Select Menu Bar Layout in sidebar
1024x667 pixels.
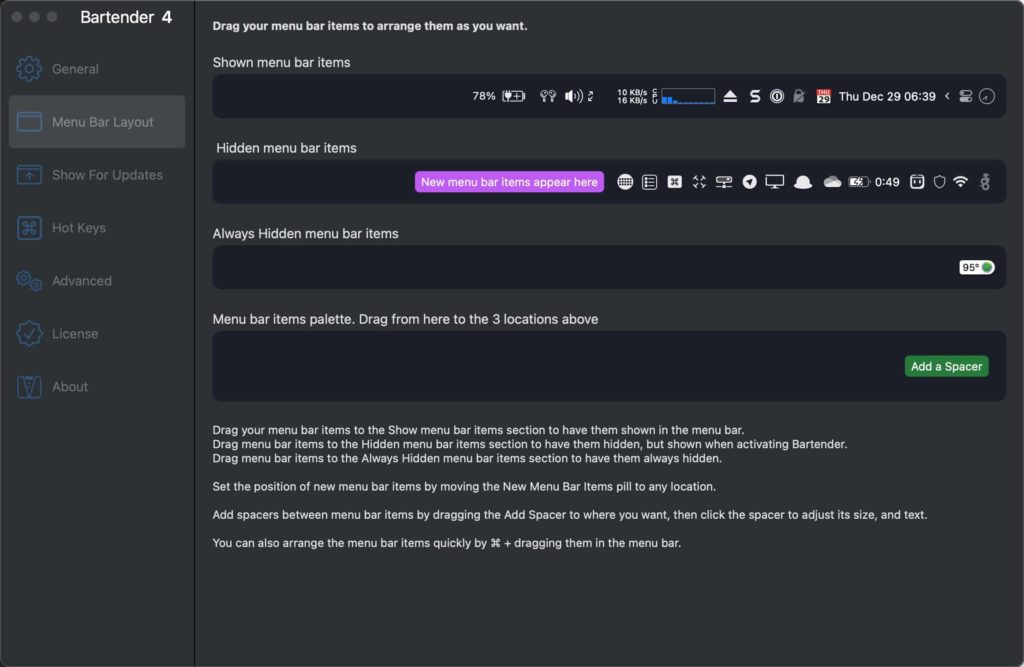pos(97,122)
